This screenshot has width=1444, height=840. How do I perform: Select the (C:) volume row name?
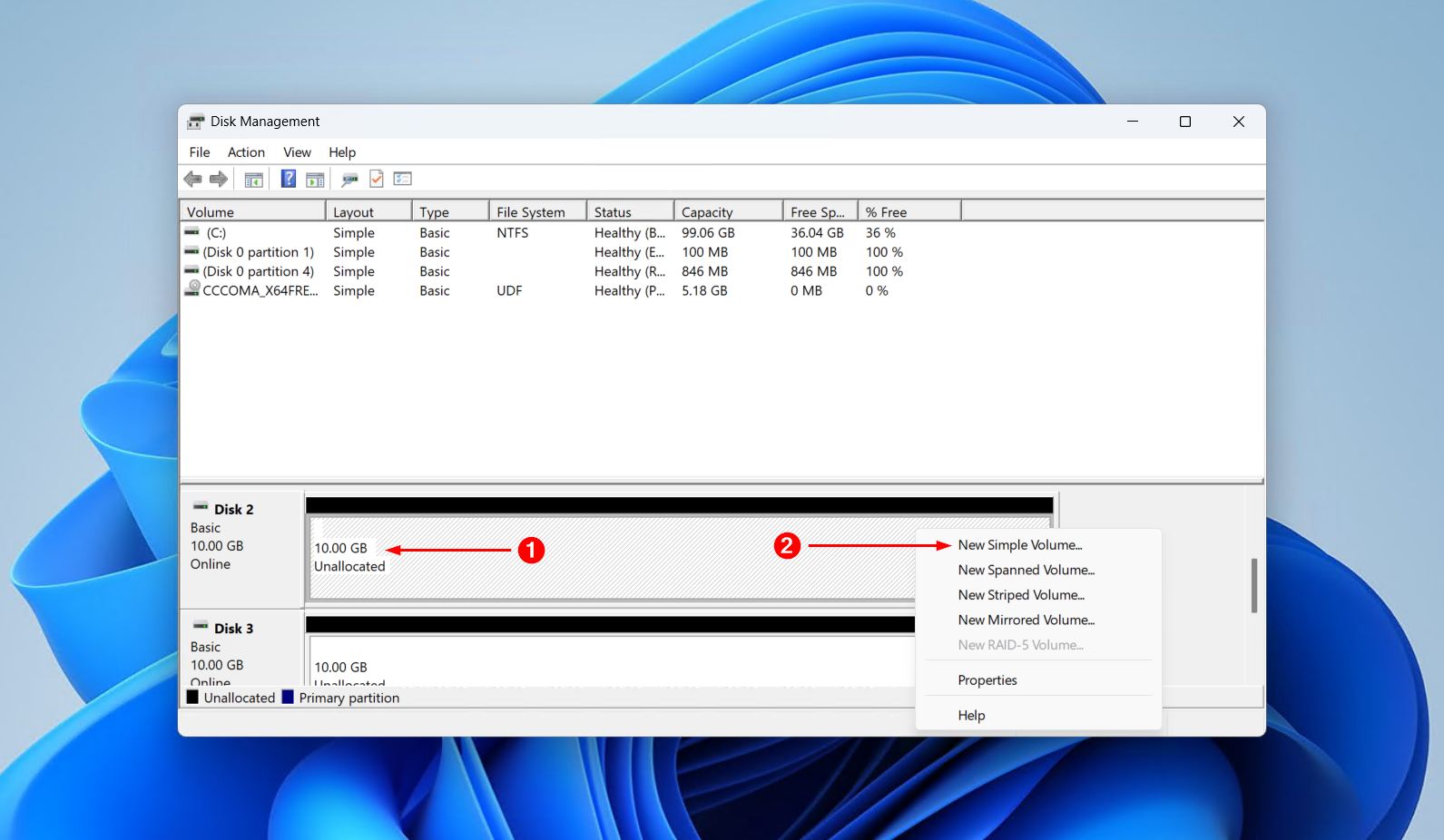[x=216, y=233]
